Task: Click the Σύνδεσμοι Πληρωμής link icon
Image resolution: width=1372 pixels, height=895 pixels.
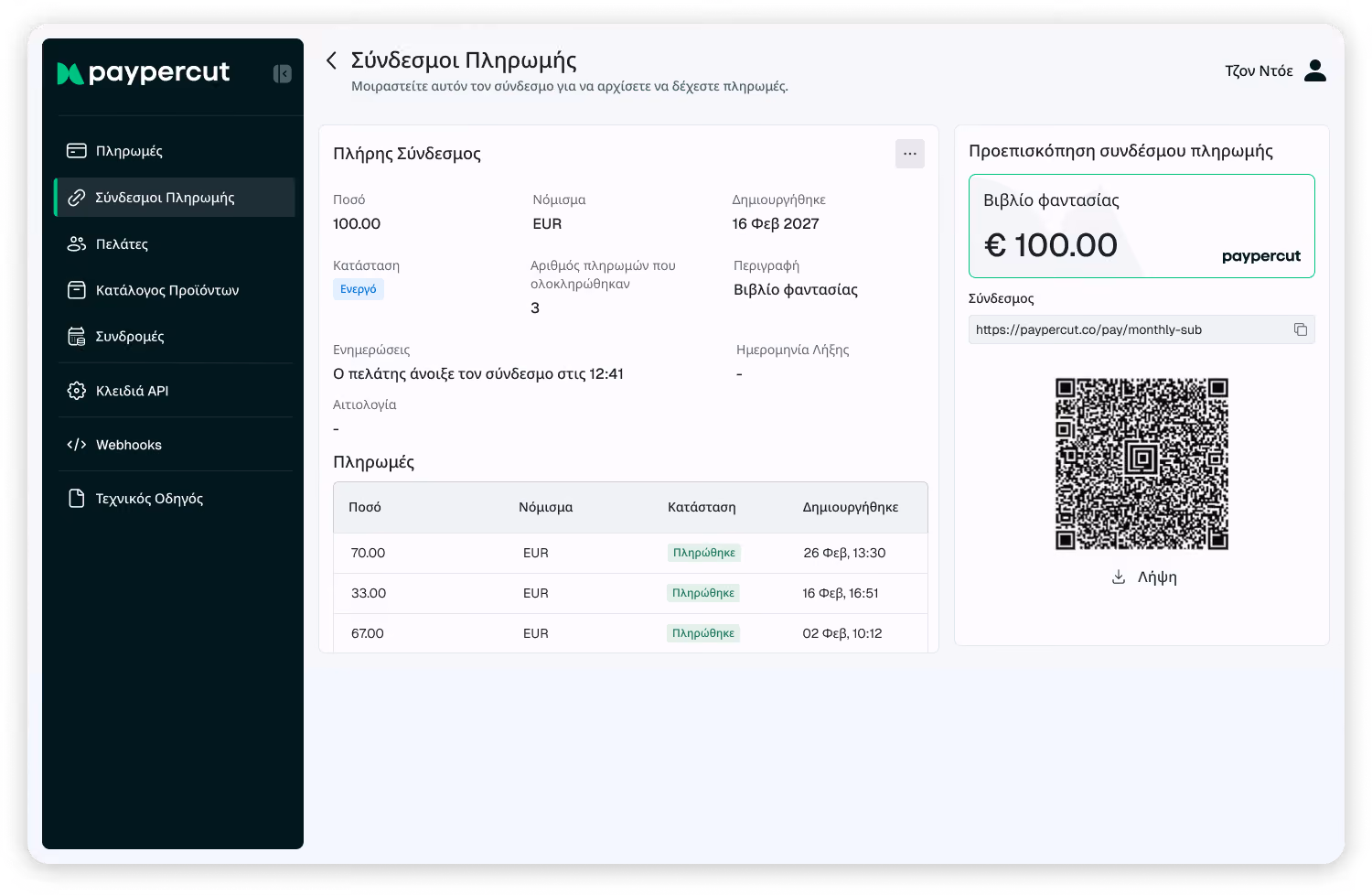Action: point(77,198)
